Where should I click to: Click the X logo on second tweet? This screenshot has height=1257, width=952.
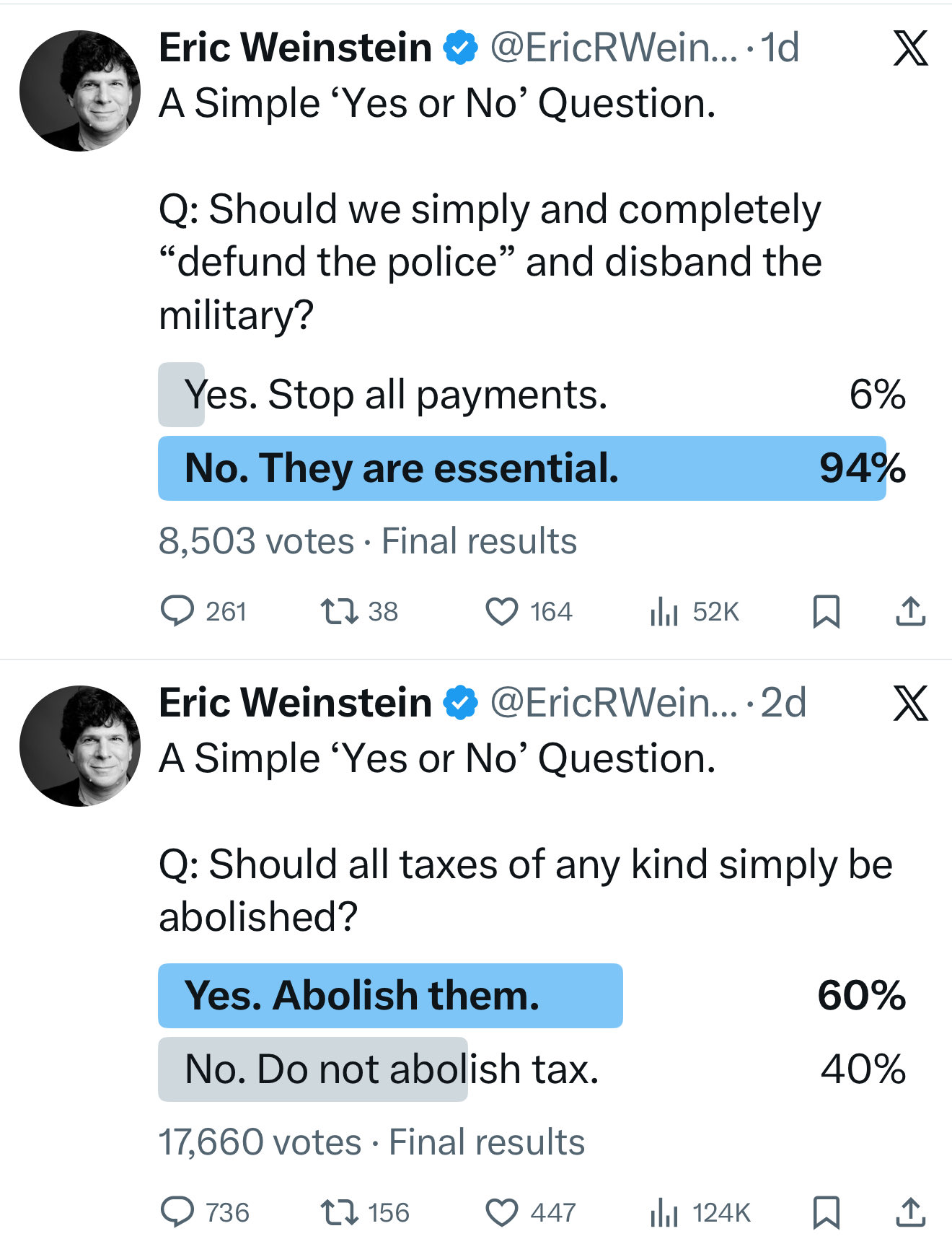(x=910, y=704)
